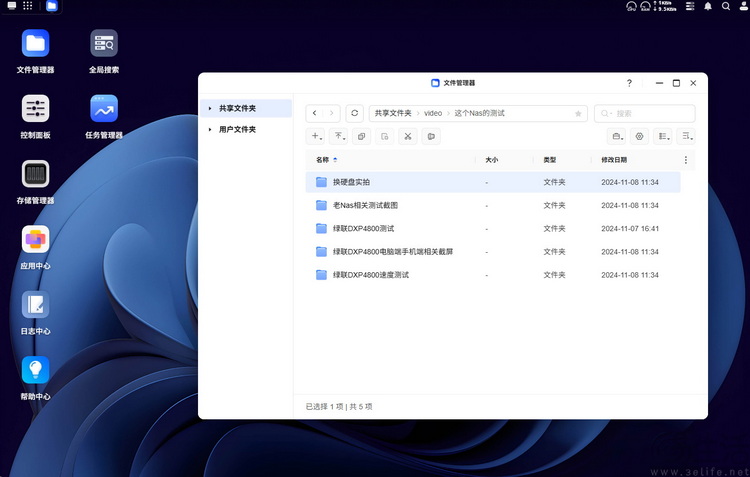Open the plus create-new dropdown

tap(315, 136)
